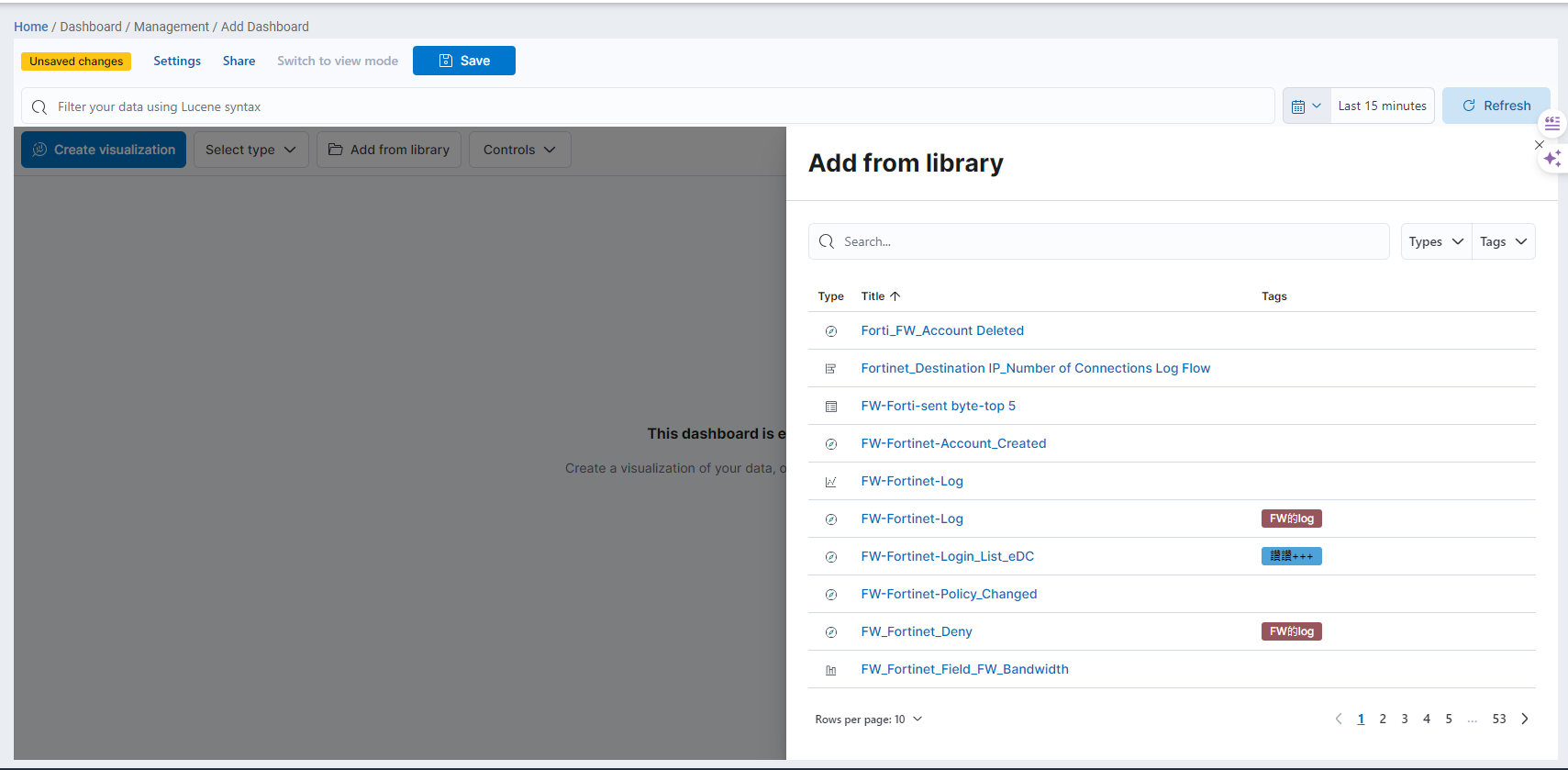
Task: Click Switch to view mode
Action: click(x=338, y=61)
